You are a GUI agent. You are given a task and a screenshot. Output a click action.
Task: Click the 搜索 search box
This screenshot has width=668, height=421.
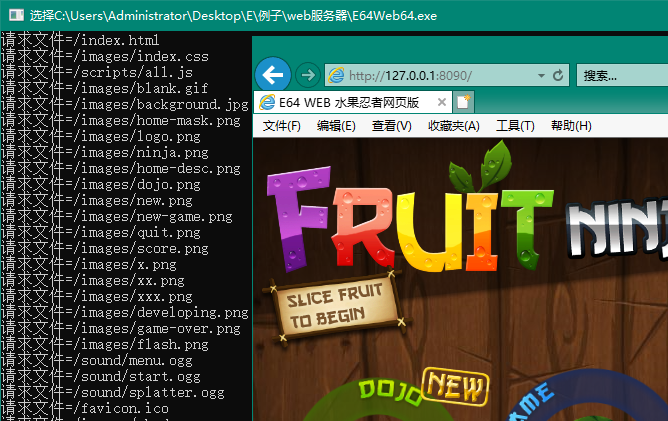pos(620,76)
